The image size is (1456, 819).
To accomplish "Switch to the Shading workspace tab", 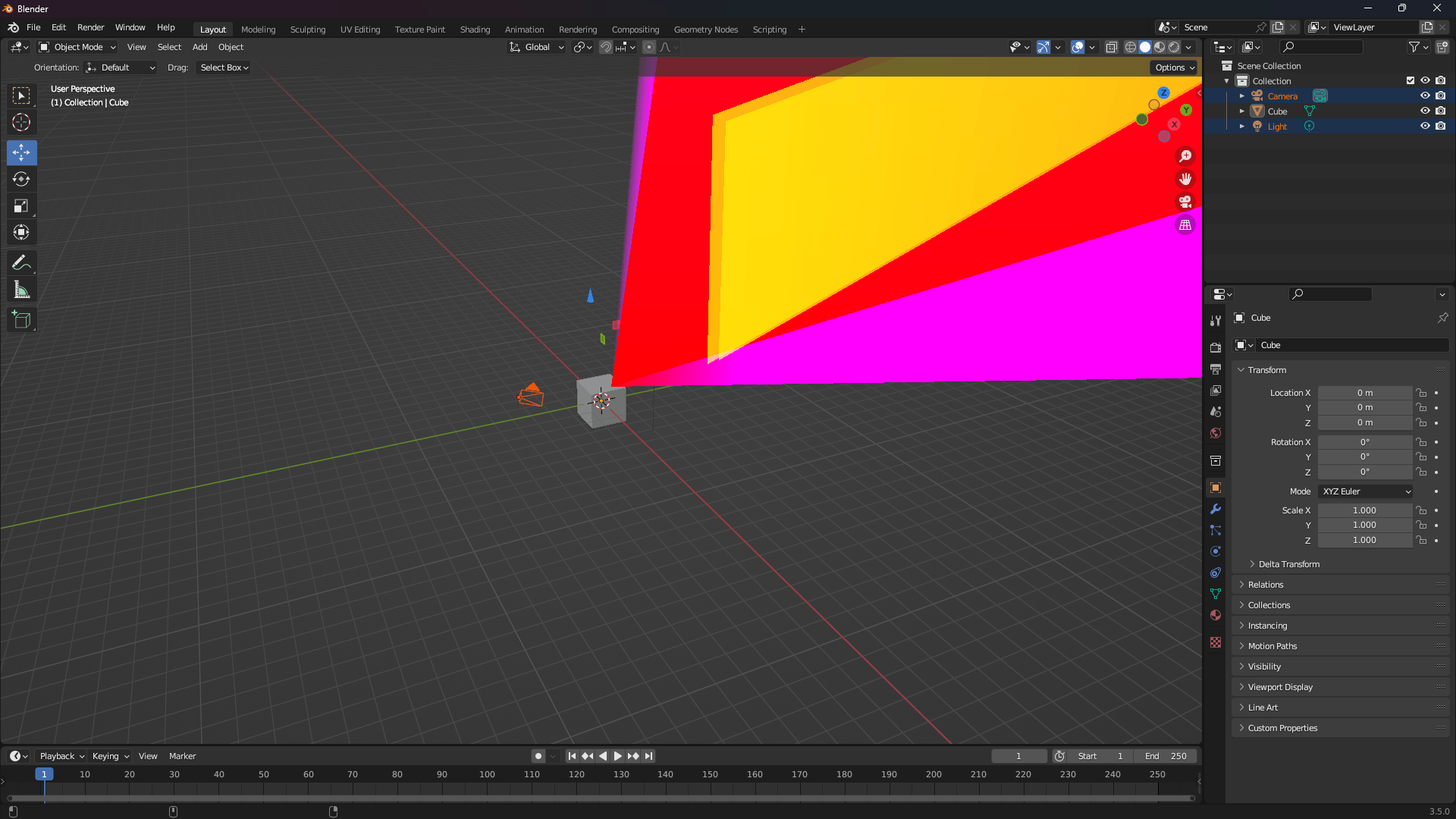I will [x=475, y=29].
